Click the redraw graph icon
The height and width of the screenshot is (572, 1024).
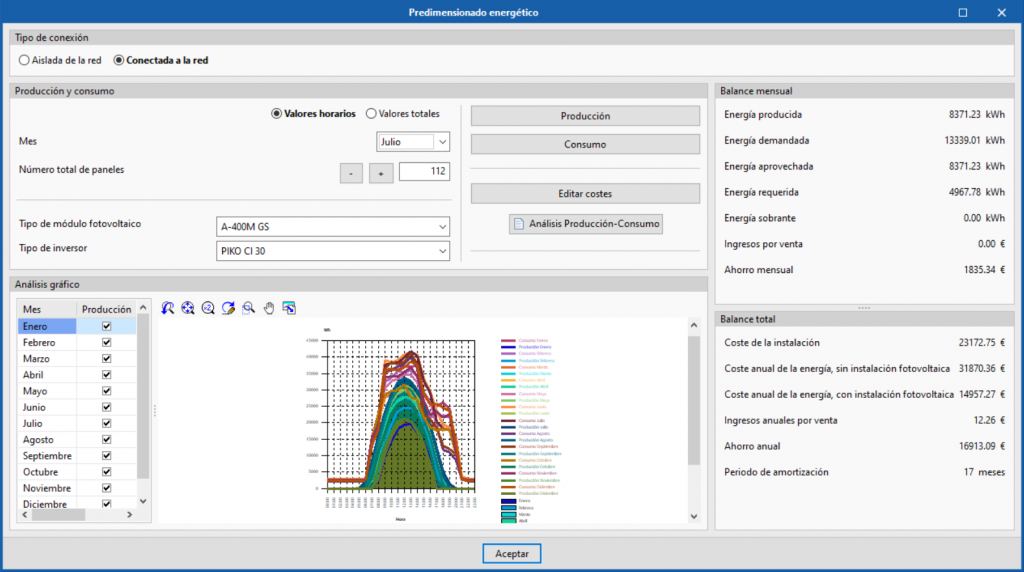[x=228, y=308]
